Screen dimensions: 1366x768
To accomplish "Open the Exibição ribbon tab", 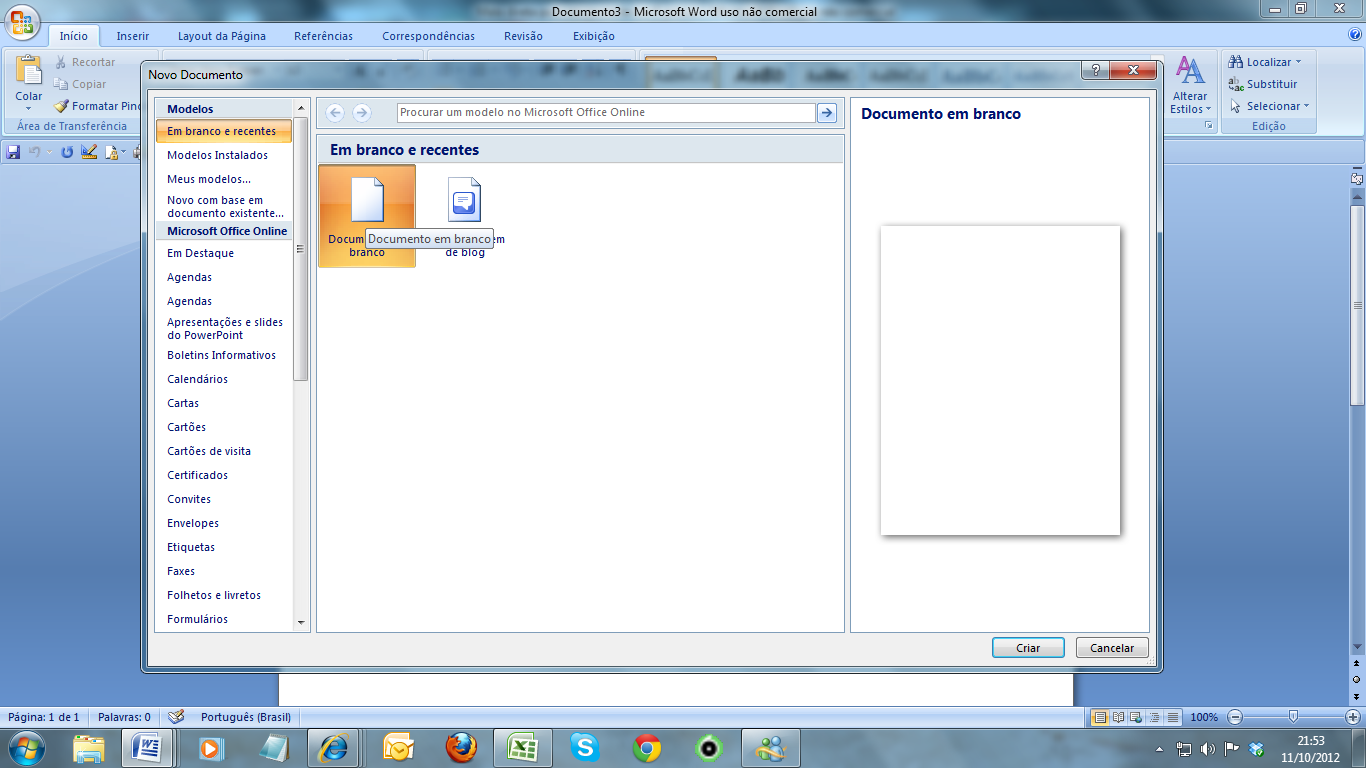I will click(x=594, y=36).
